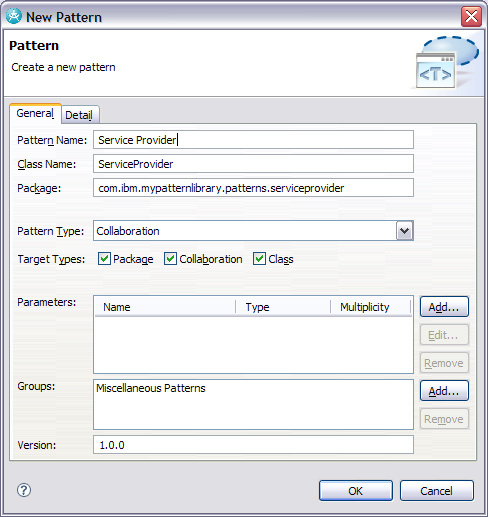Screen dimensions: 488x517
Task: Cancel the new pattern dialog
Action: click(437, 491)
